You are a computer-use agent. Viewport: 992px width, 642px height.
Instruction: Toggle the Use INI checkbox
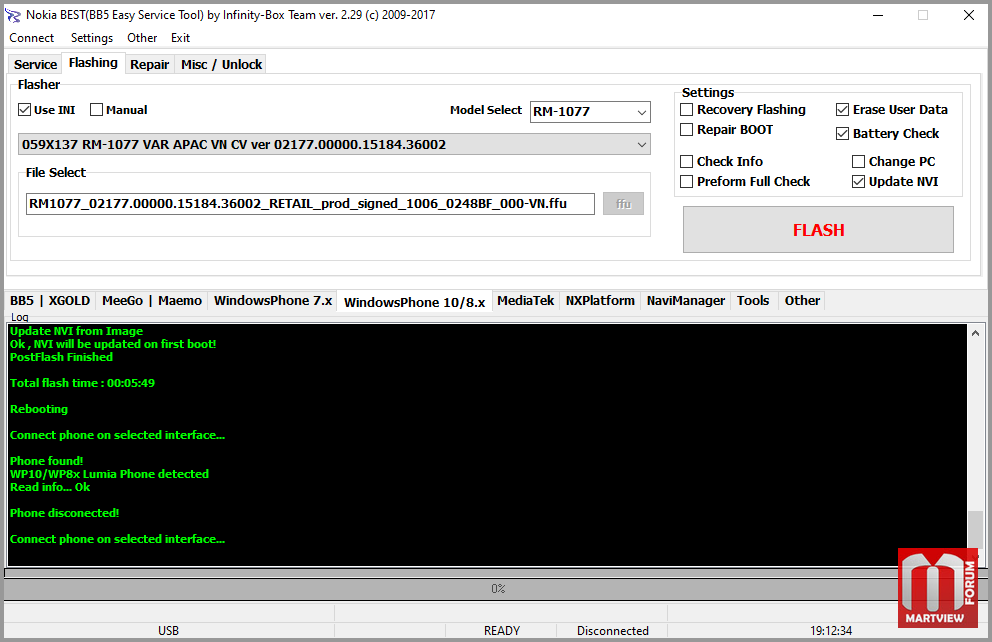pyautogui.click(x=25, y=110)
